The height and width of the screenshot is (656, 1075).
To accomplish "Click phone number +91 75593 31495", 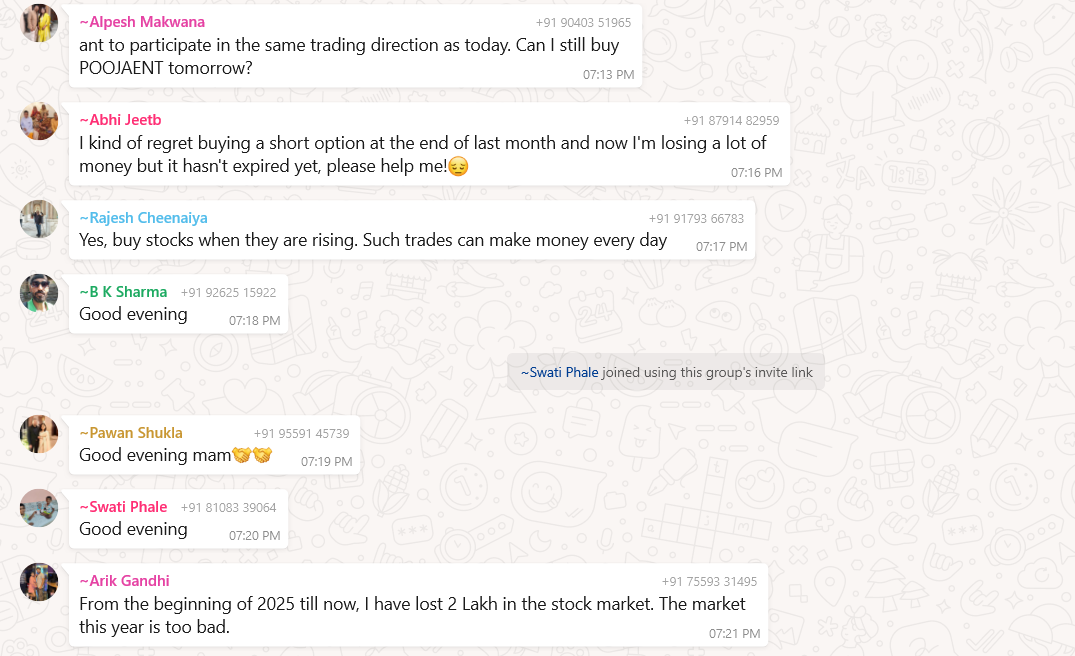I will 710,582.
